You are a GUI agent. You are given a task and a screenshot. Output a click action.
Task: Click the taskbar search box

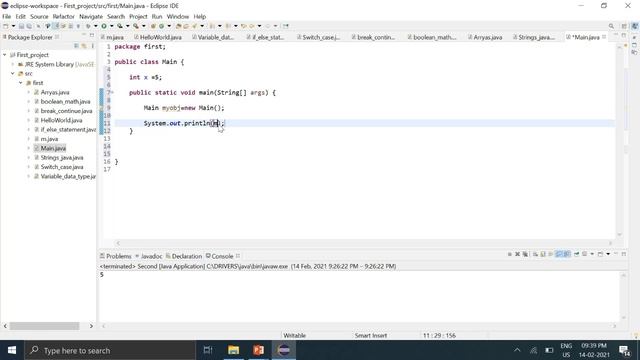[110, 350]
